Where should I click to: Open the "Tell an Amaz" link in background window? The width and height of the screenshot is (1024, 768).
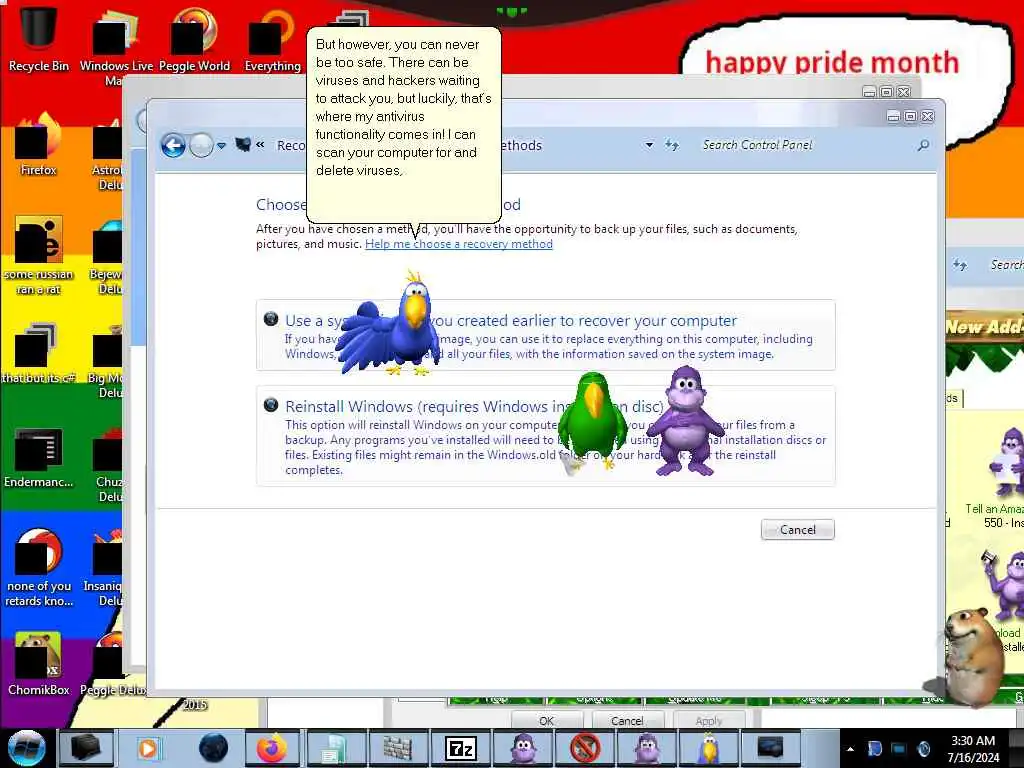coord(994,509)
